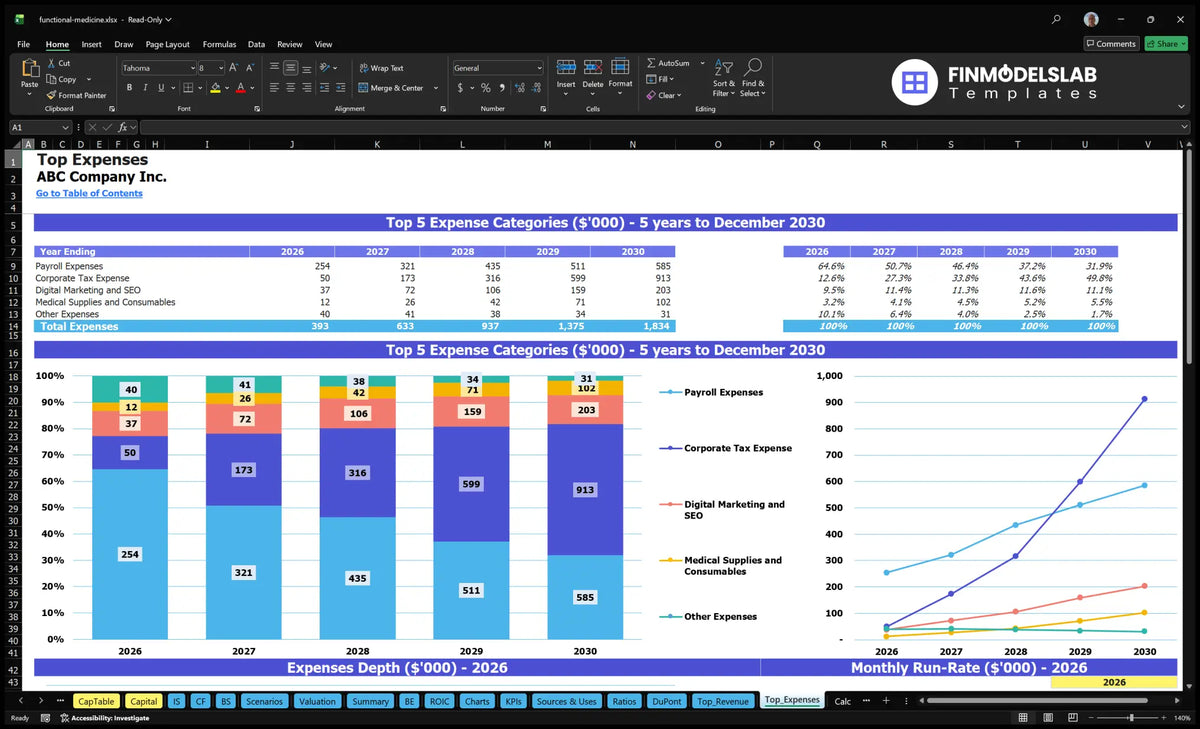Image resolution: width=1200 pixels, height=729 pixels.
Task: Expand the Orientation angle dropdown
Action: click(334, 68)
